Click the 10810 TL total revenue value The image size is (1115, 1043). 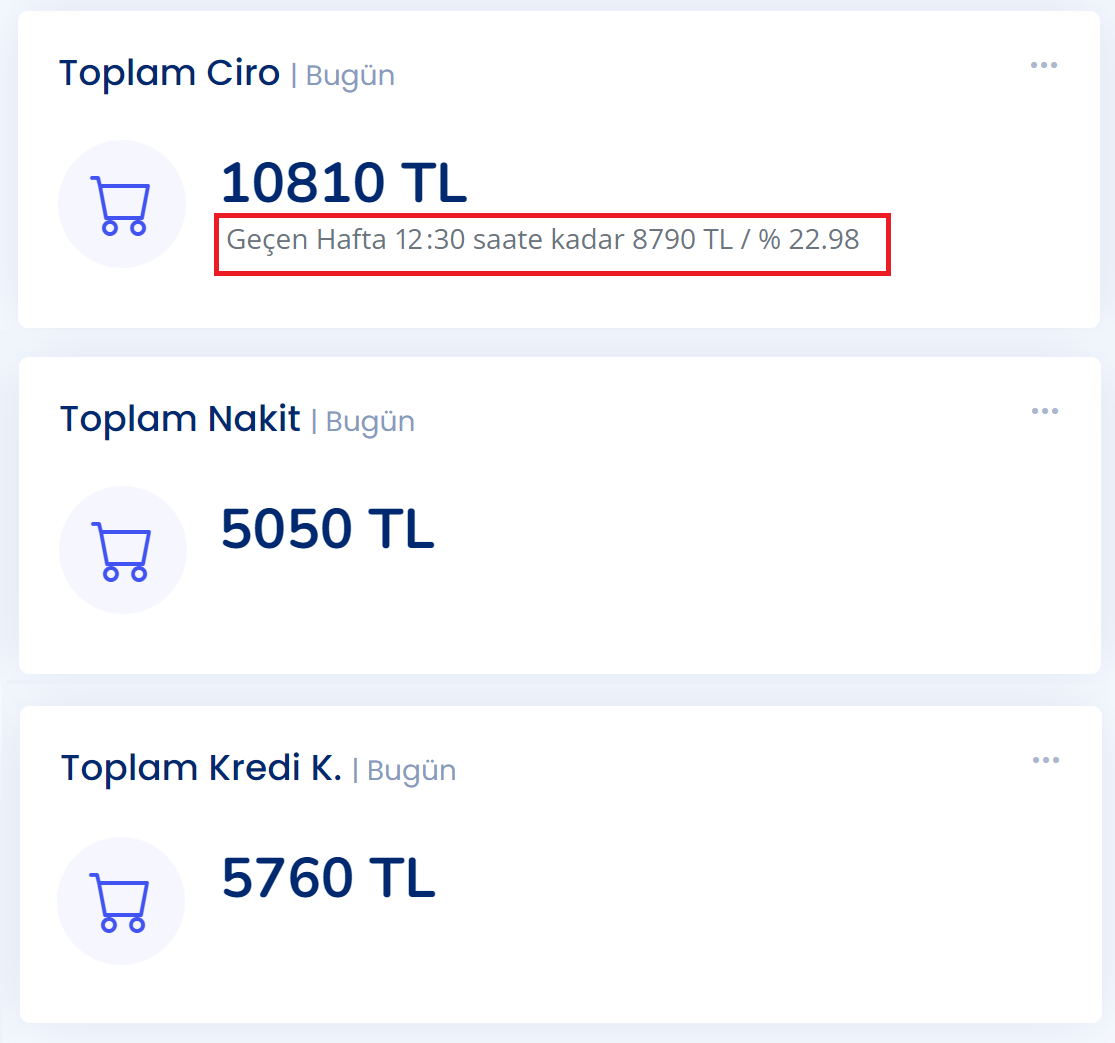[x=343, y=183]
